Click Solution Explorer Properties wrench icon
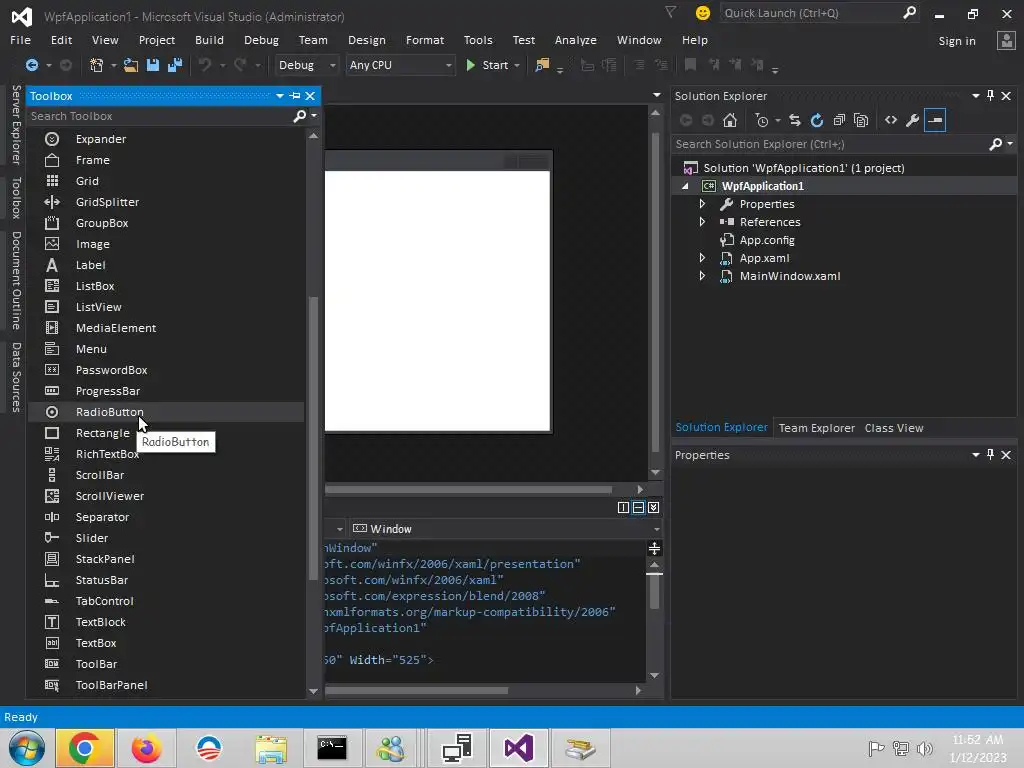Image resolution: width=1024 pixels, height=768 pixels. pyautogui.click(x=912, y=120)
